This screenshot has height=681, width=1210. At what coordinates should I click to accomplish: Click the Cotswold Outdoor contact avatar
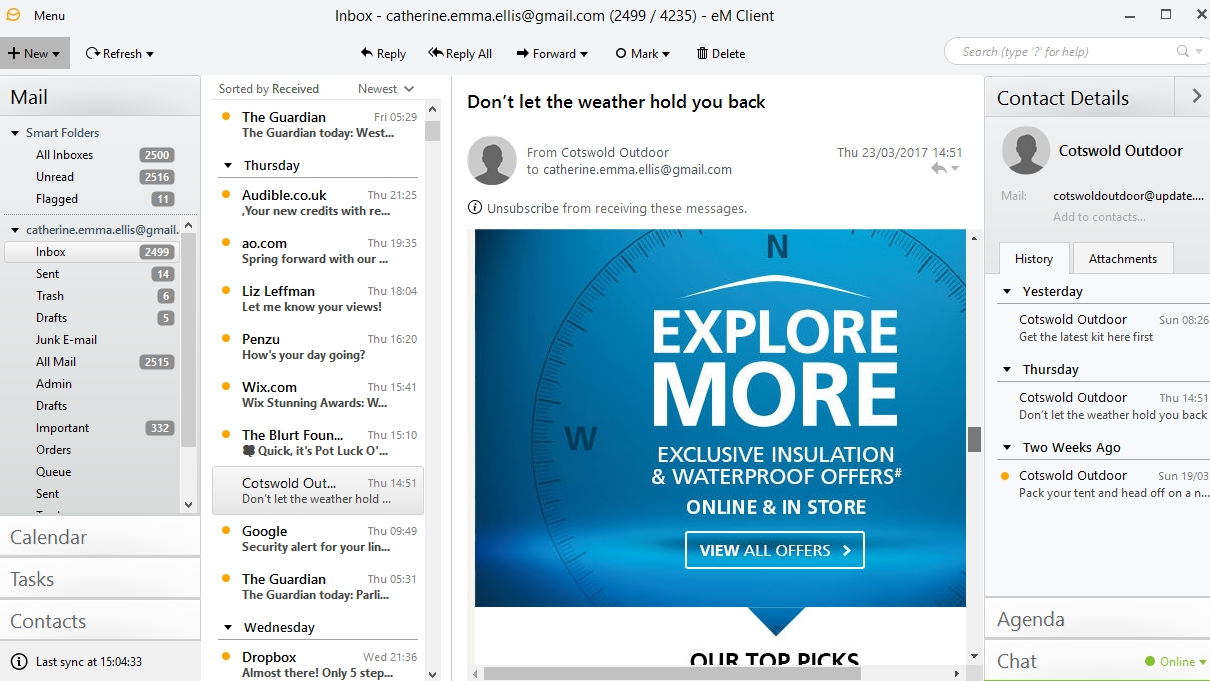1025,151
